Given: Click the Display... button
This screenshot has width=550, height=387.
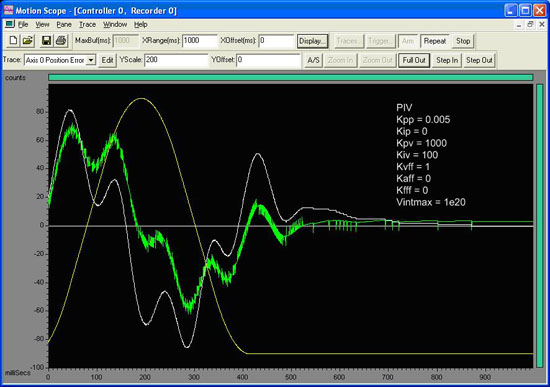Looking at the screenshot, I should click(312, 41).
